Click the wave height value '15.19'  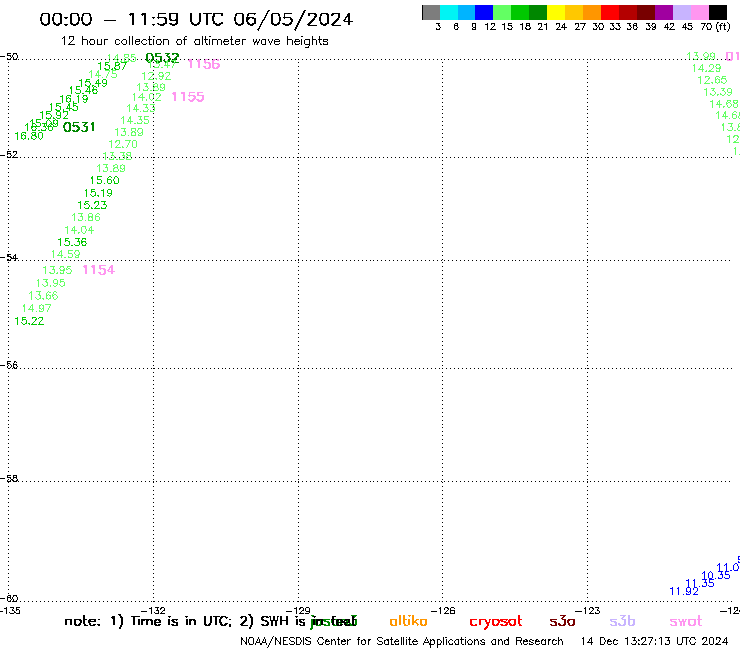pos(98,193)
